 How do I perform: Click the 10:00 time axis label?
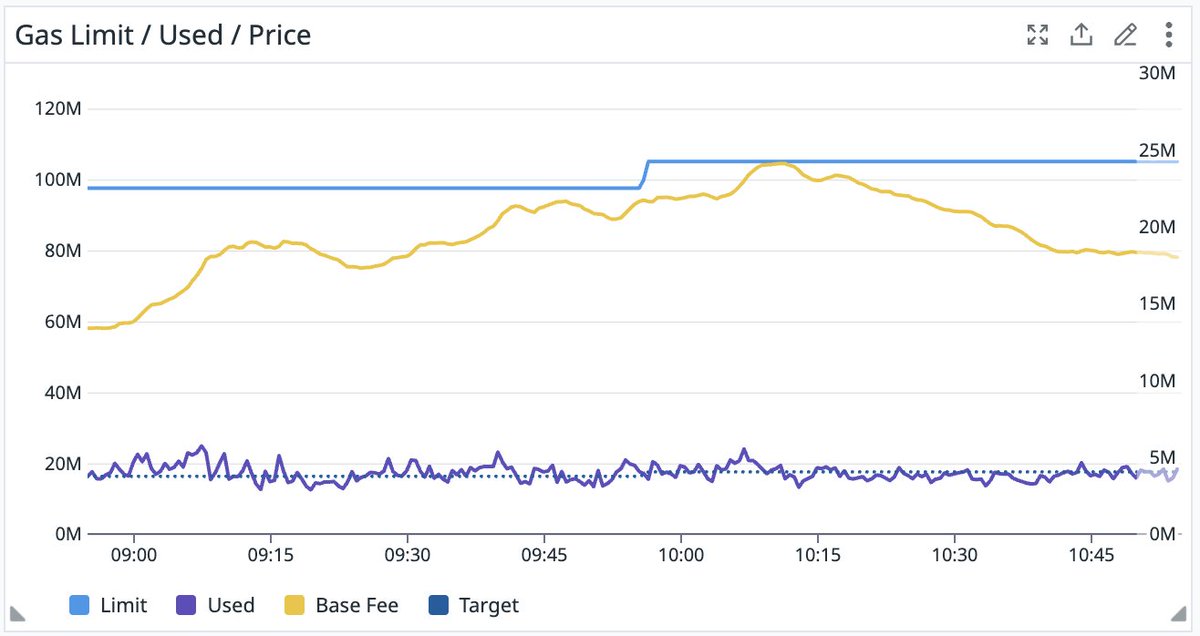pyautogui.click(x=680, y=554)
